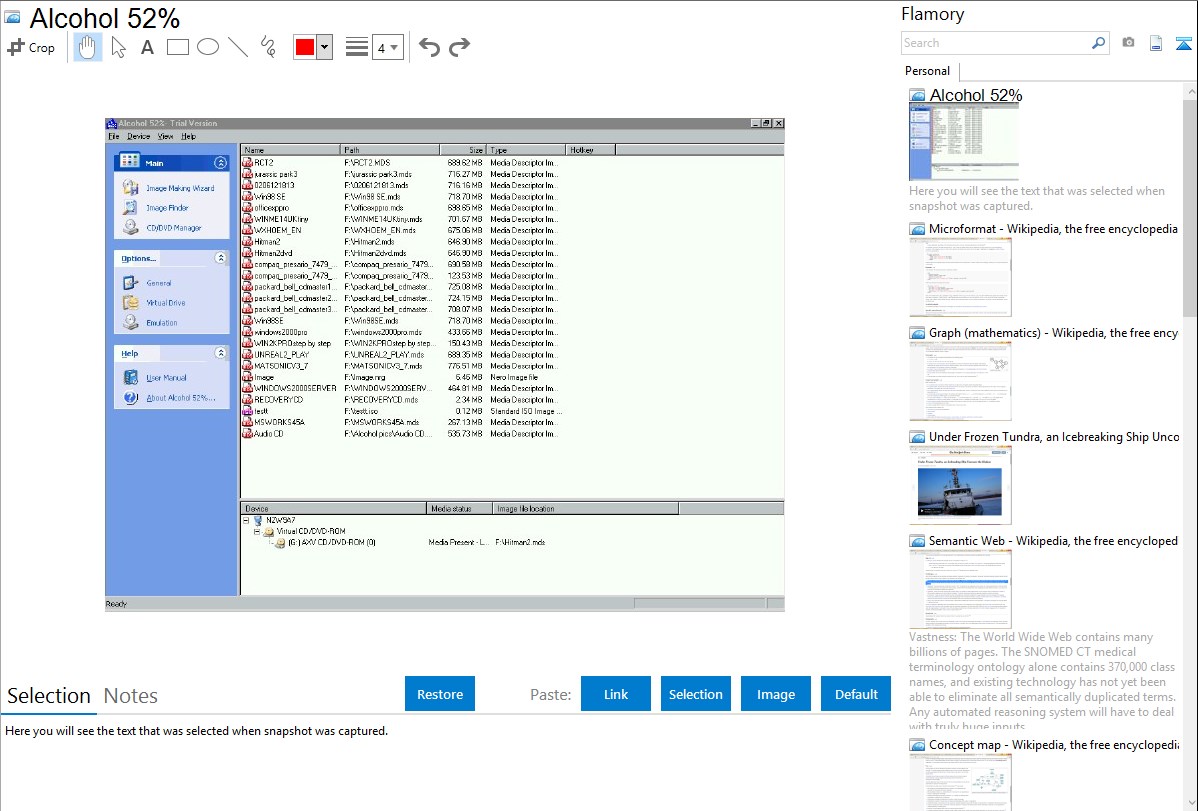
Task: Collapse the Options panel section chevron
Action: (220, 258)
